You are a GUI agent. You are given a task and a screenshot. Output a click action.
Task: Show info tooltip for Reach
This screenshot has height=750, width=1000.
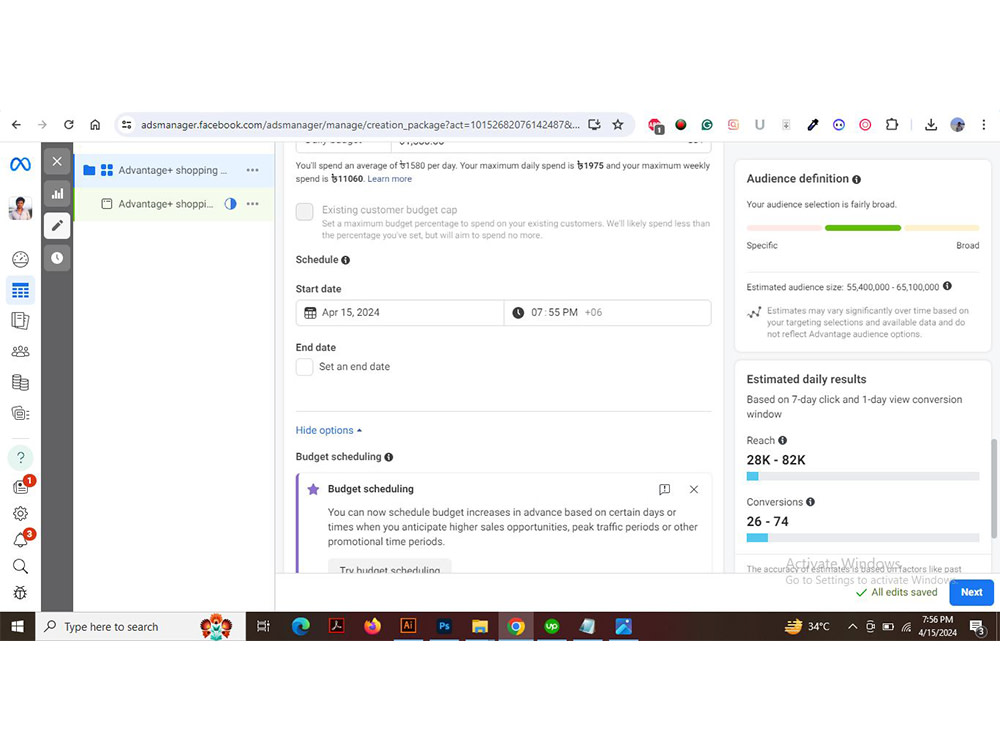[x=783, y=441]
